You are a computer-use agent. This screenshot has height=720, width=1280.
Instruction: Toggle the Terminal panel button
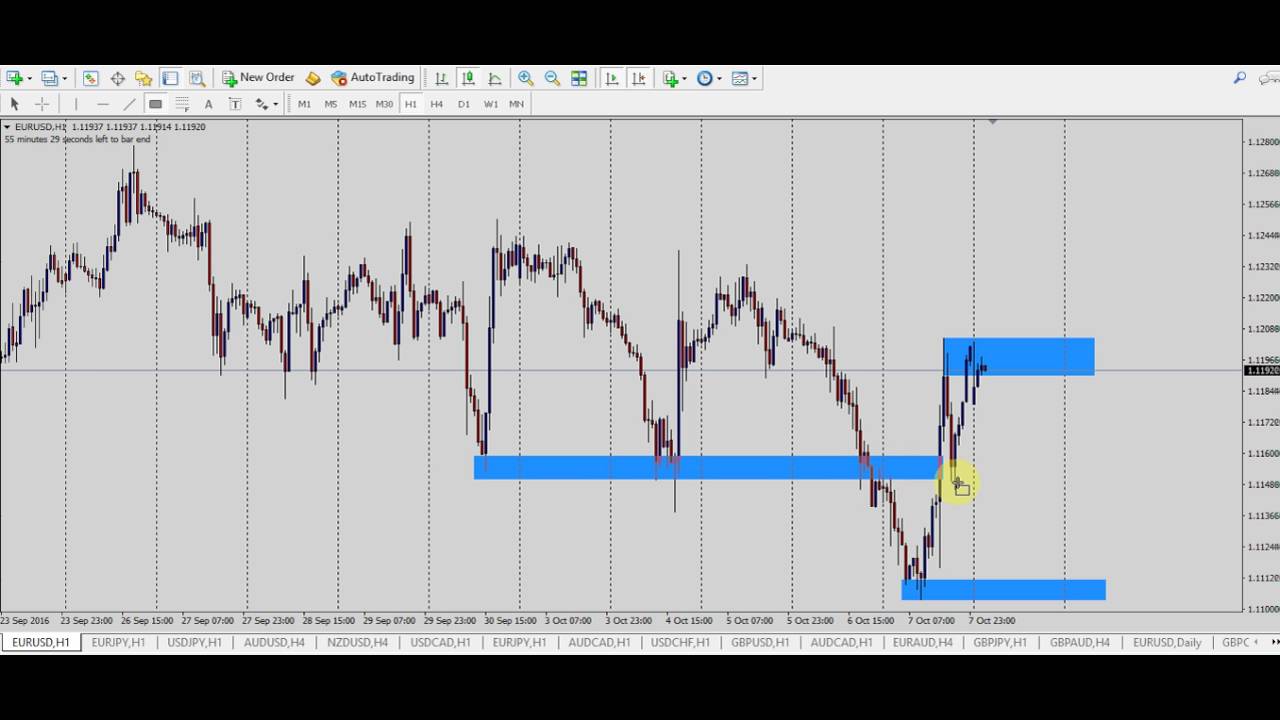point(170,78)
